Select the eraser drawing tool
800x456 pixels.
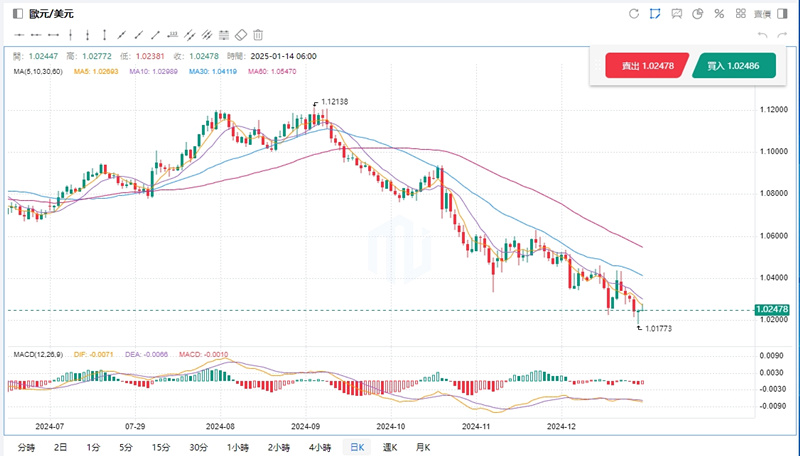[x=240, y=35]
